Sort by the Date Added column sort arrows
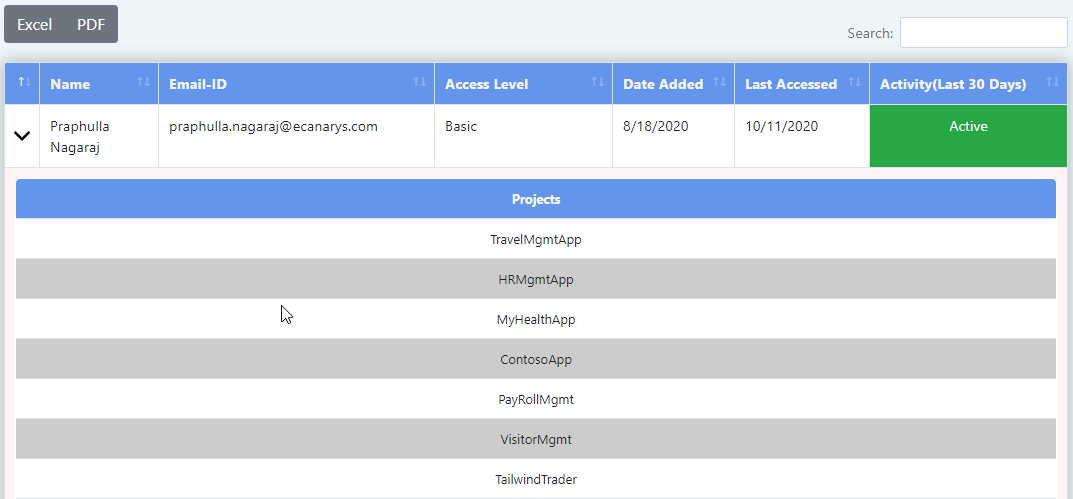Screen dimensions: 1073x499 719,82
